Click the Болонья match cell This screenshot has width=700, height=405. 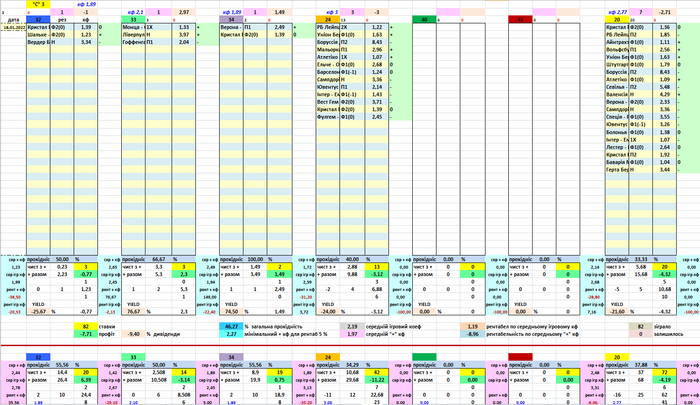617,132
